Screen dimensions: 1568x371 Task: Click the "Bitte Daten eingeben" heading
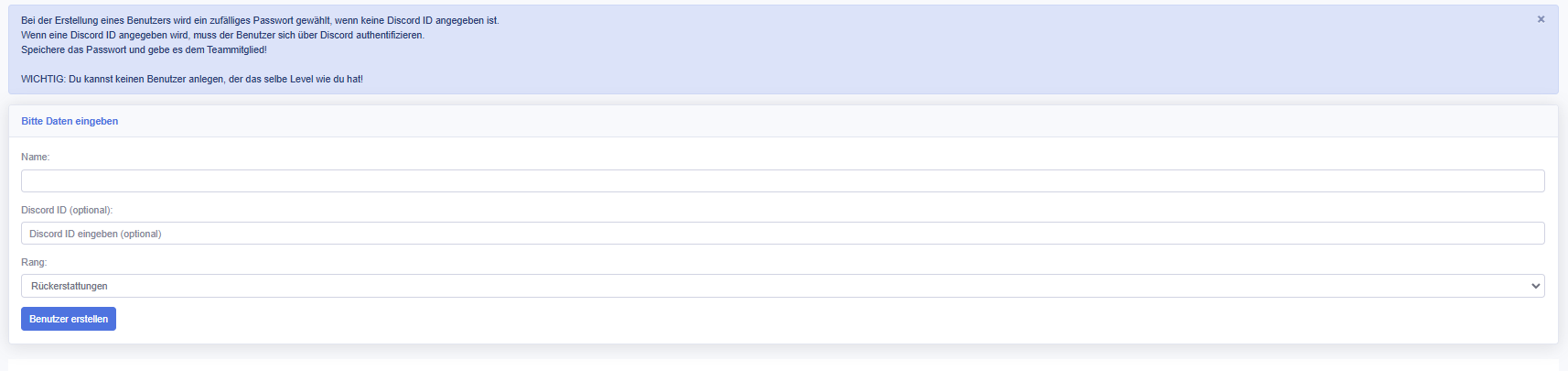[70, 121]
